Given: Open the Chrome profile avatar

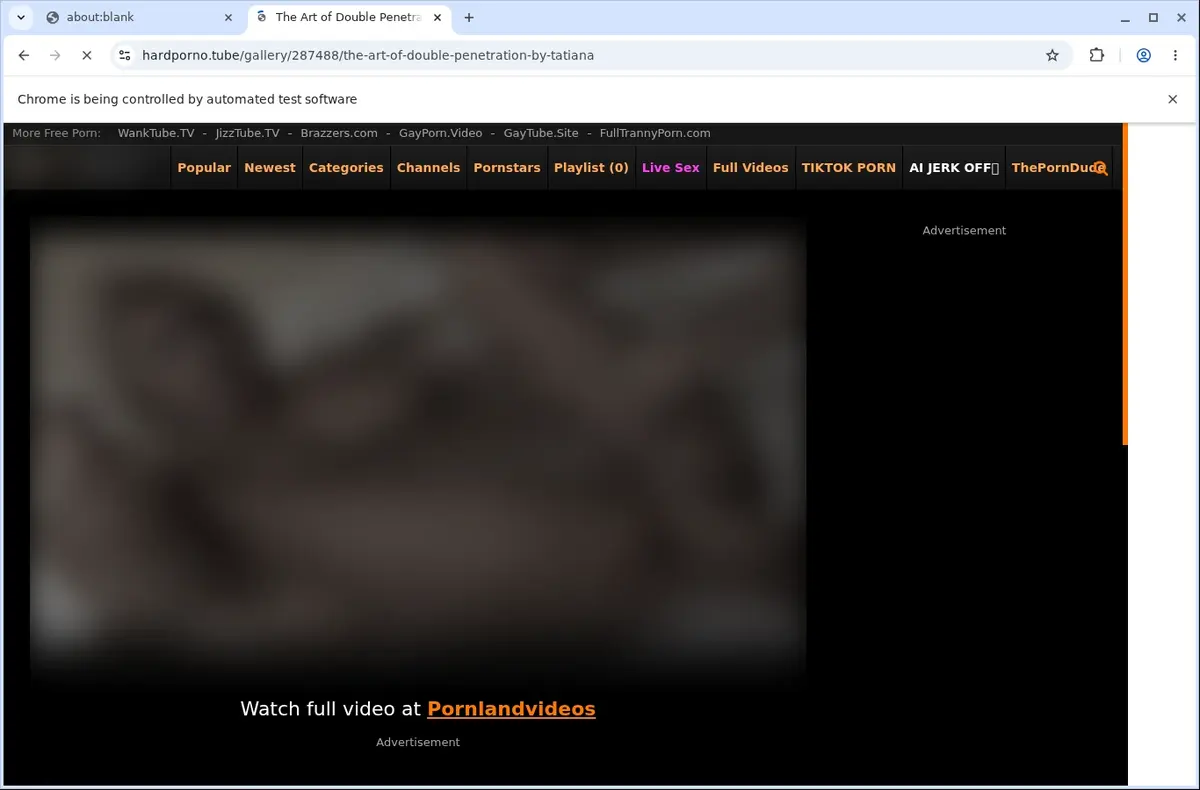Looking at the screenshot, I should [x=1143, y=56].
